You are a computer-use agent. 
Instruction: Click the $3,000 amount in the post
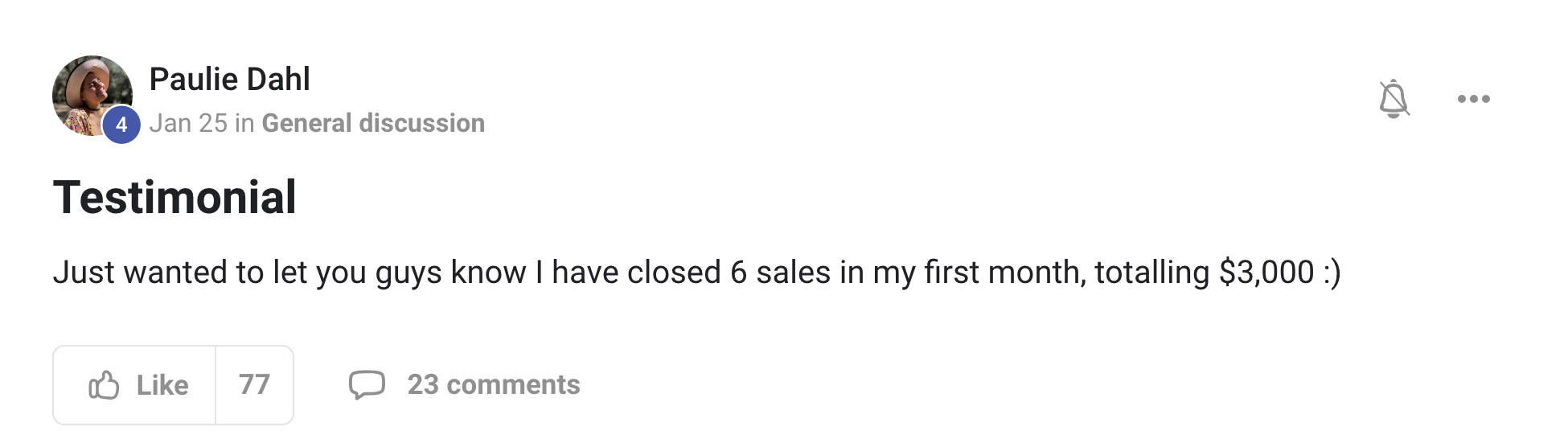point(1266,273)
